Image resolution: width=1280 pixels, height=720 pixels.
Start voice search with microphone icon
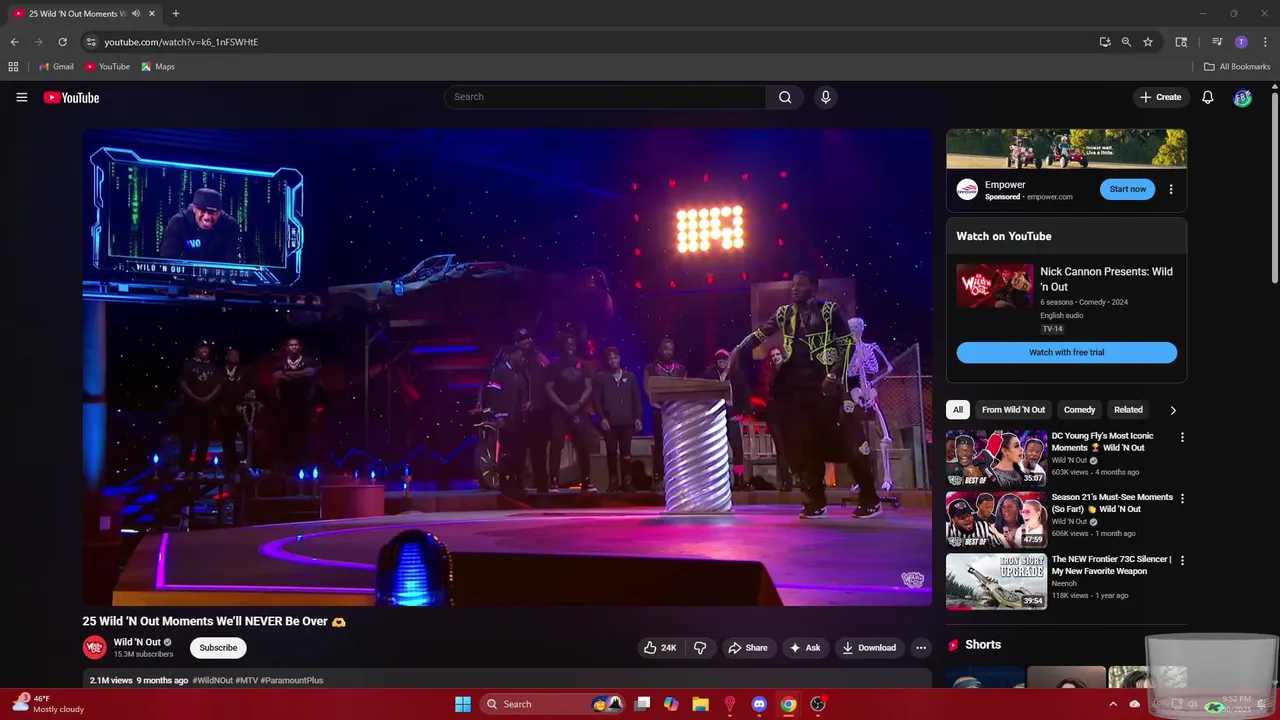(x=825, y=97)
